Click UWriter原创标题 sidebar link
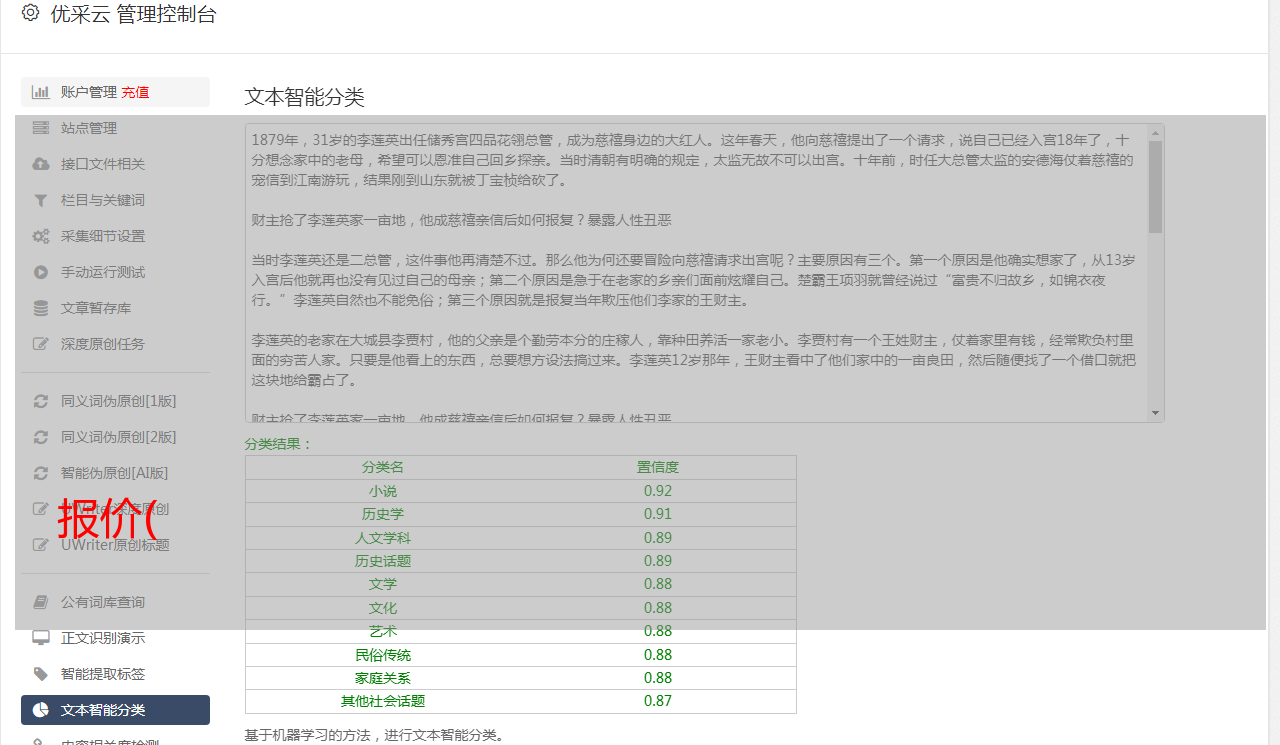The image size is (1280, 745). 114,545
